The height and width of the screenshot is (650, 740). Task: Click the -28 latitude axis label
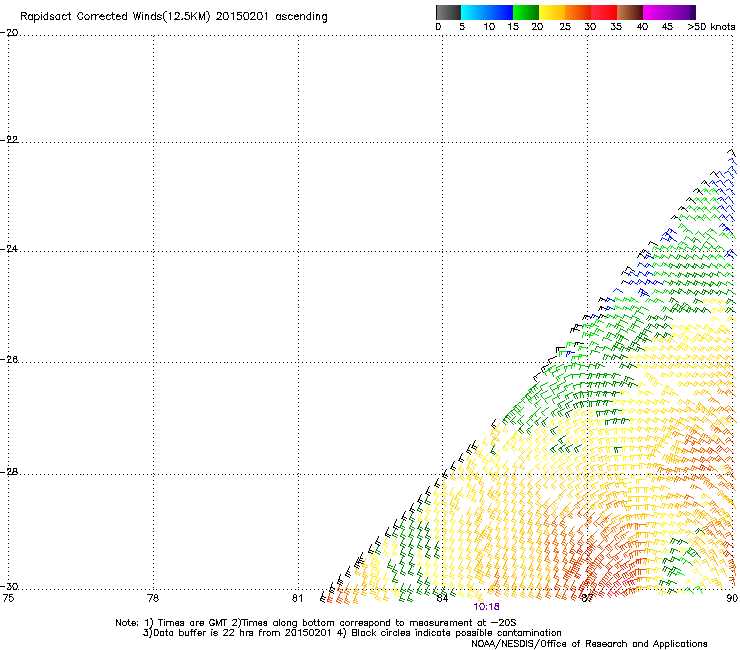coord(9,472)
